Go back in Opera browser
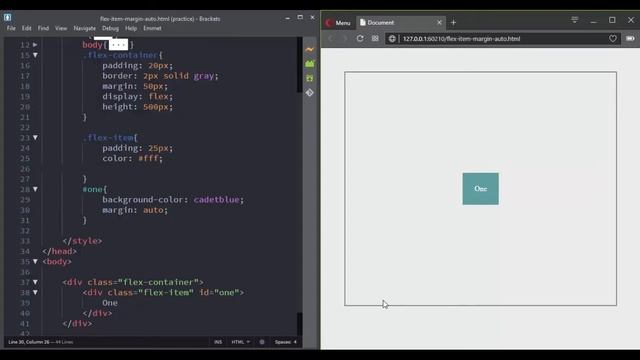 (x=331, y=38)
